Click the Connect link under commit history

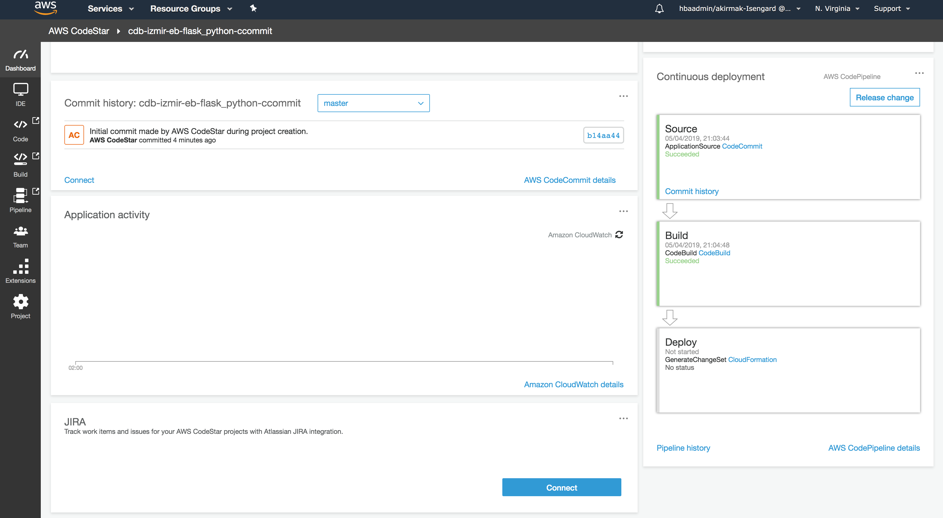[x=79, y=180]
